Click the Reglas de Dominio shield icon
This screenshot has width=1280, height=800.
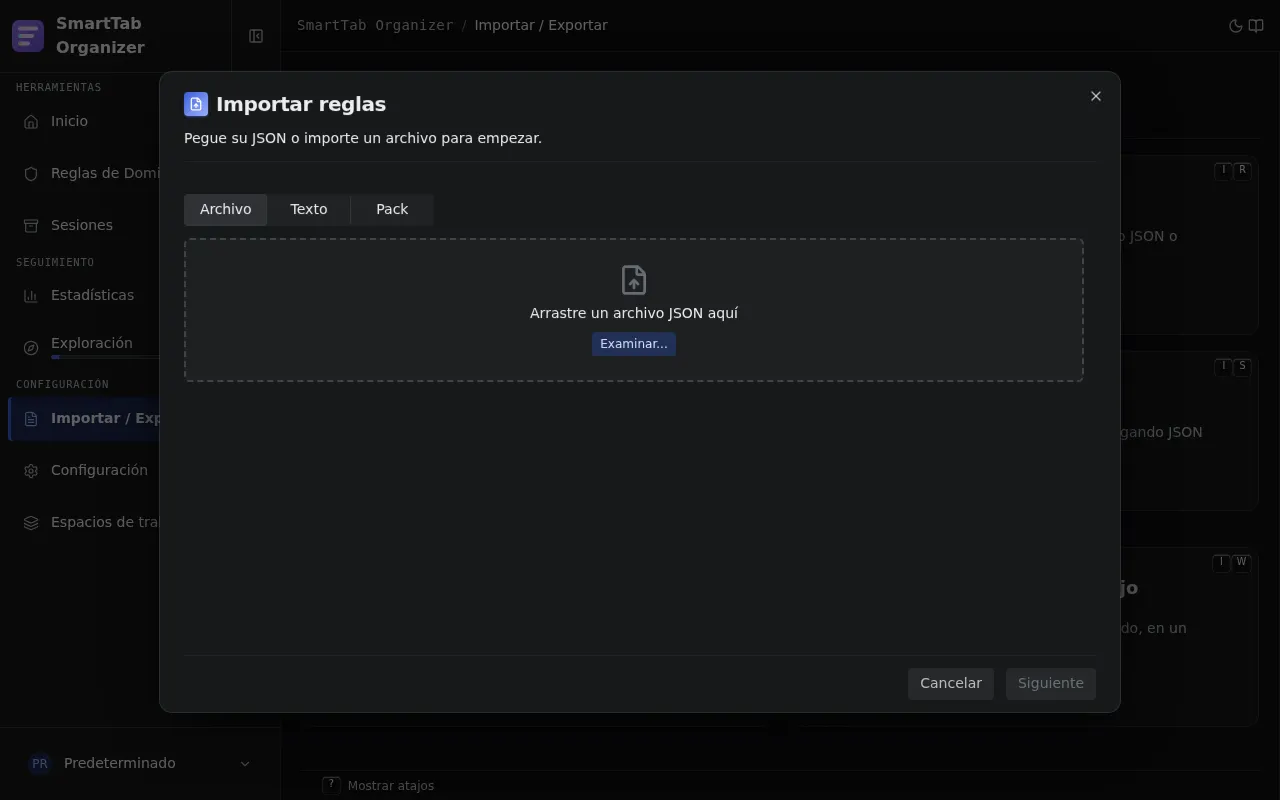[31, 173]
